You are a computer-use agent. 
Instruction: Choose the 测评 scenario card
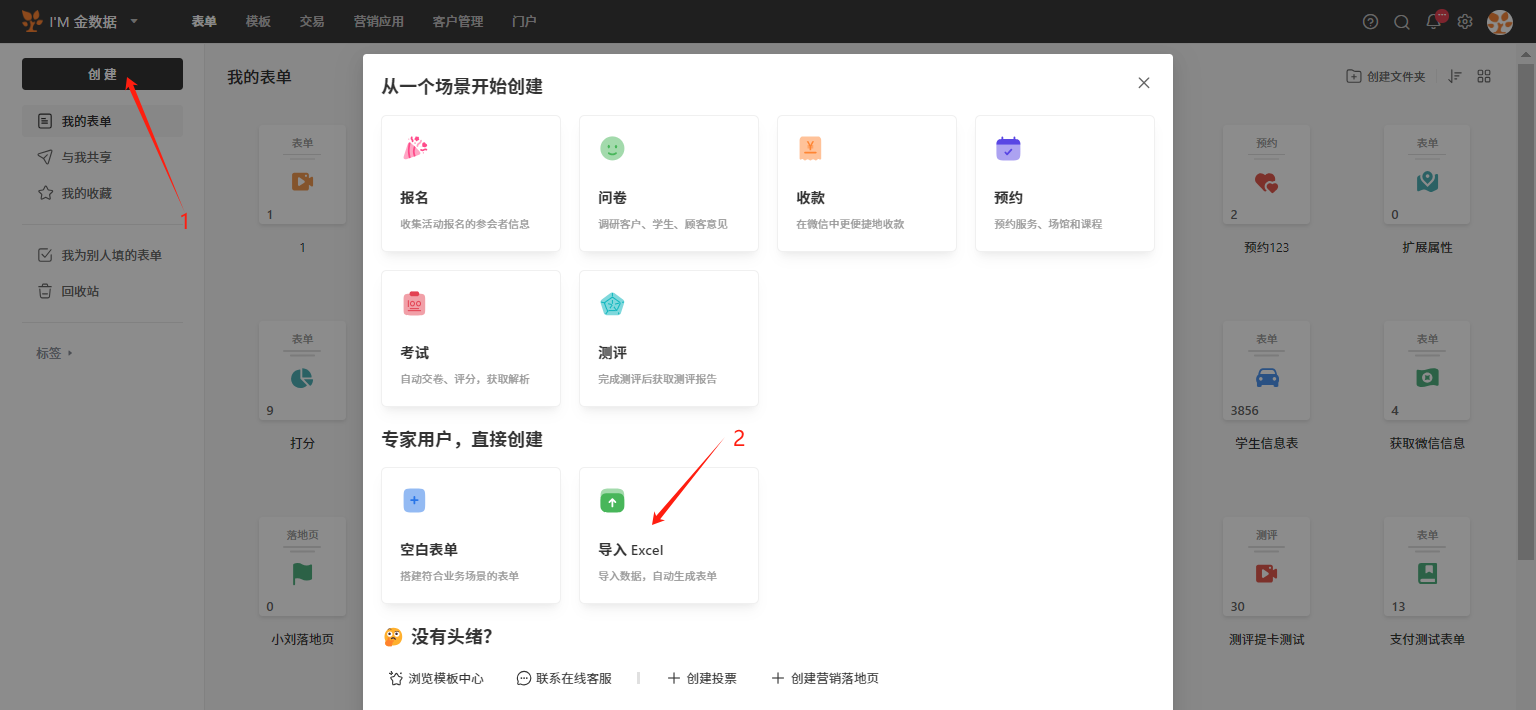pyautogui.click(x=669, y=338)
